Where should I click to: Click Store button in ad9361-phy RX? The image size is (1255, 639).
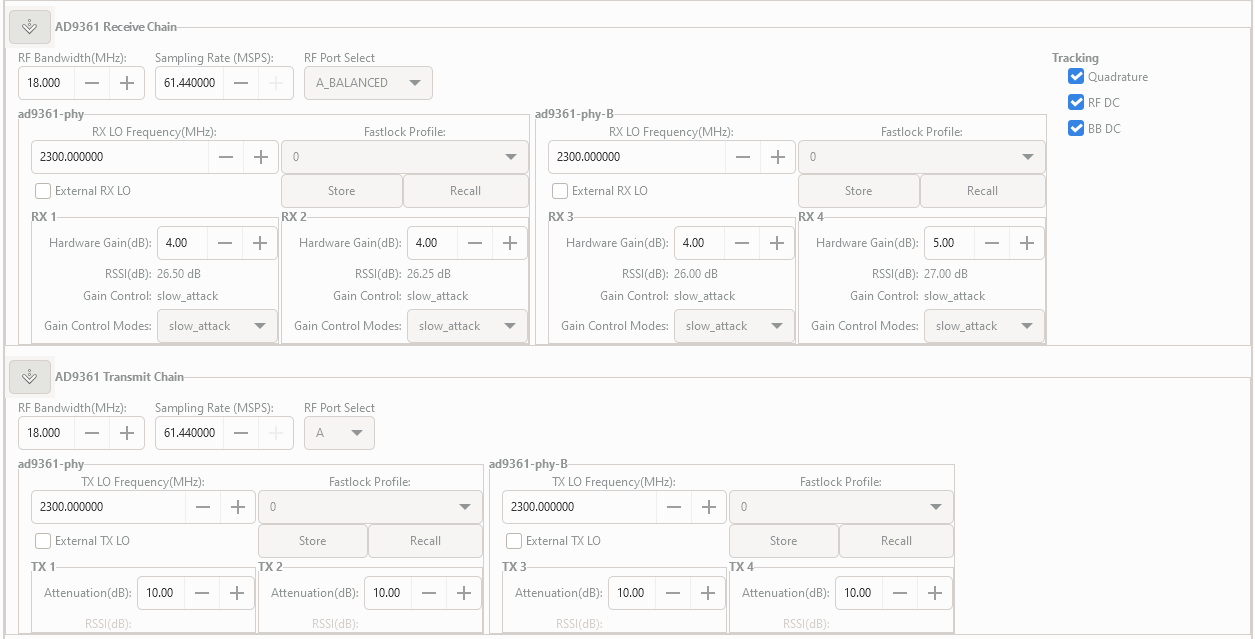342,191
